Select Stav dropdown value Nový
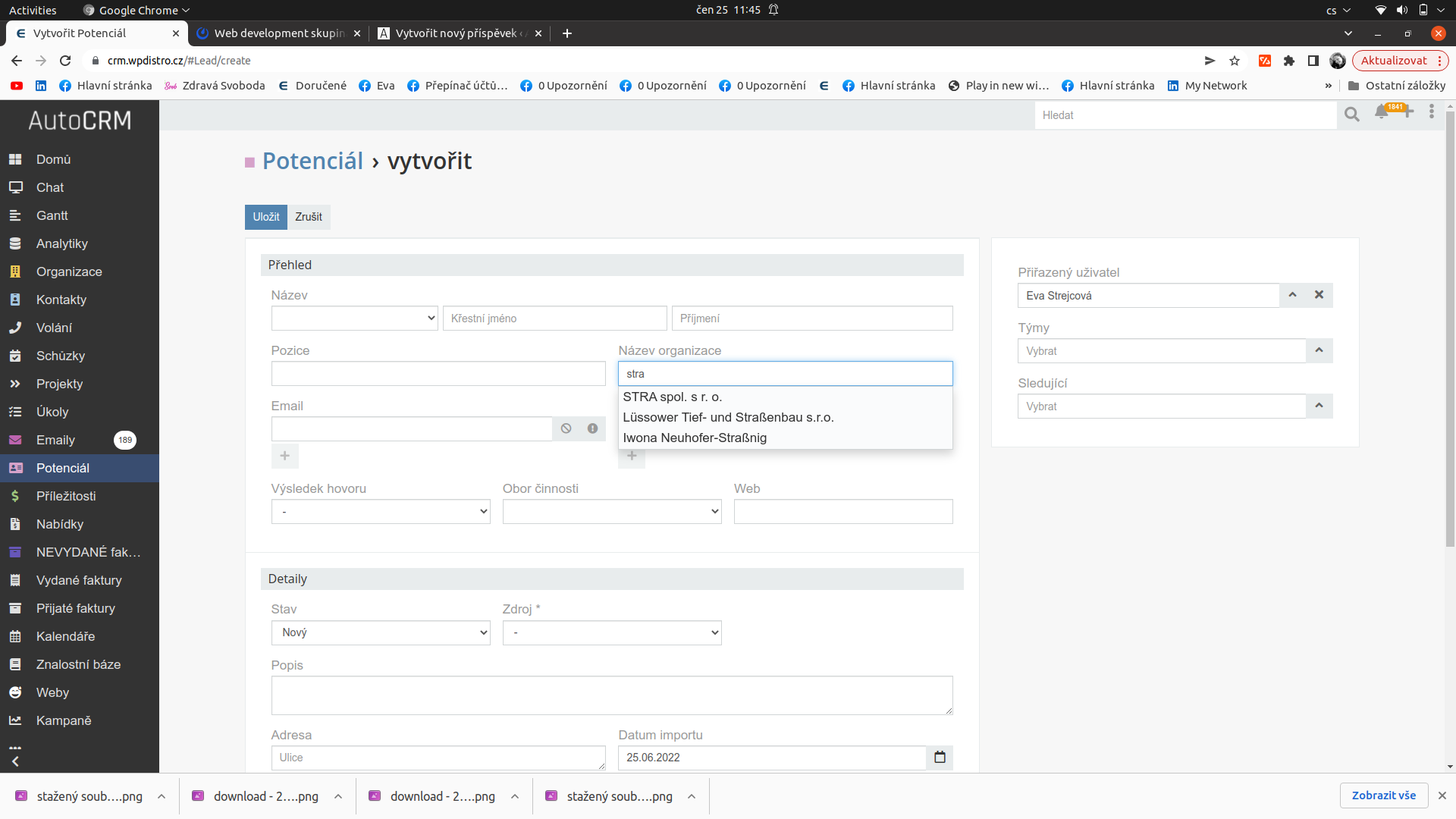 [x=380, y=631]
